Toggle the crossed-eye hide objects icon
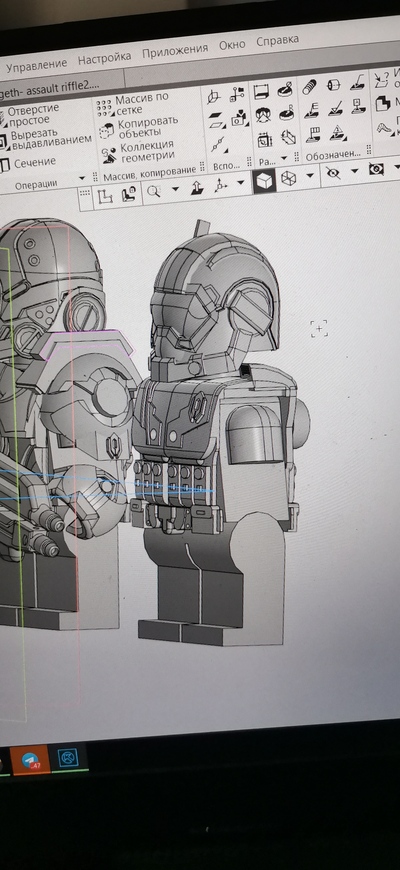The width and height of the screenshot is (400, 870). coord(333,173)
